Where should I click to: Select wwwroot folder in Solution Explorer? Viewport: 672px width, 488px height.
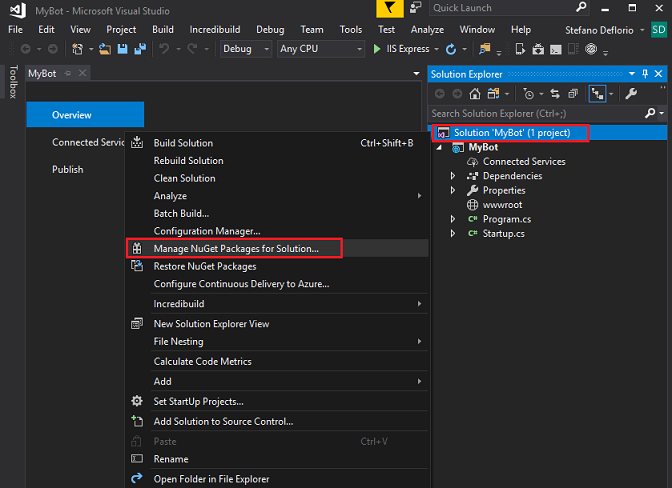(503, 205)
